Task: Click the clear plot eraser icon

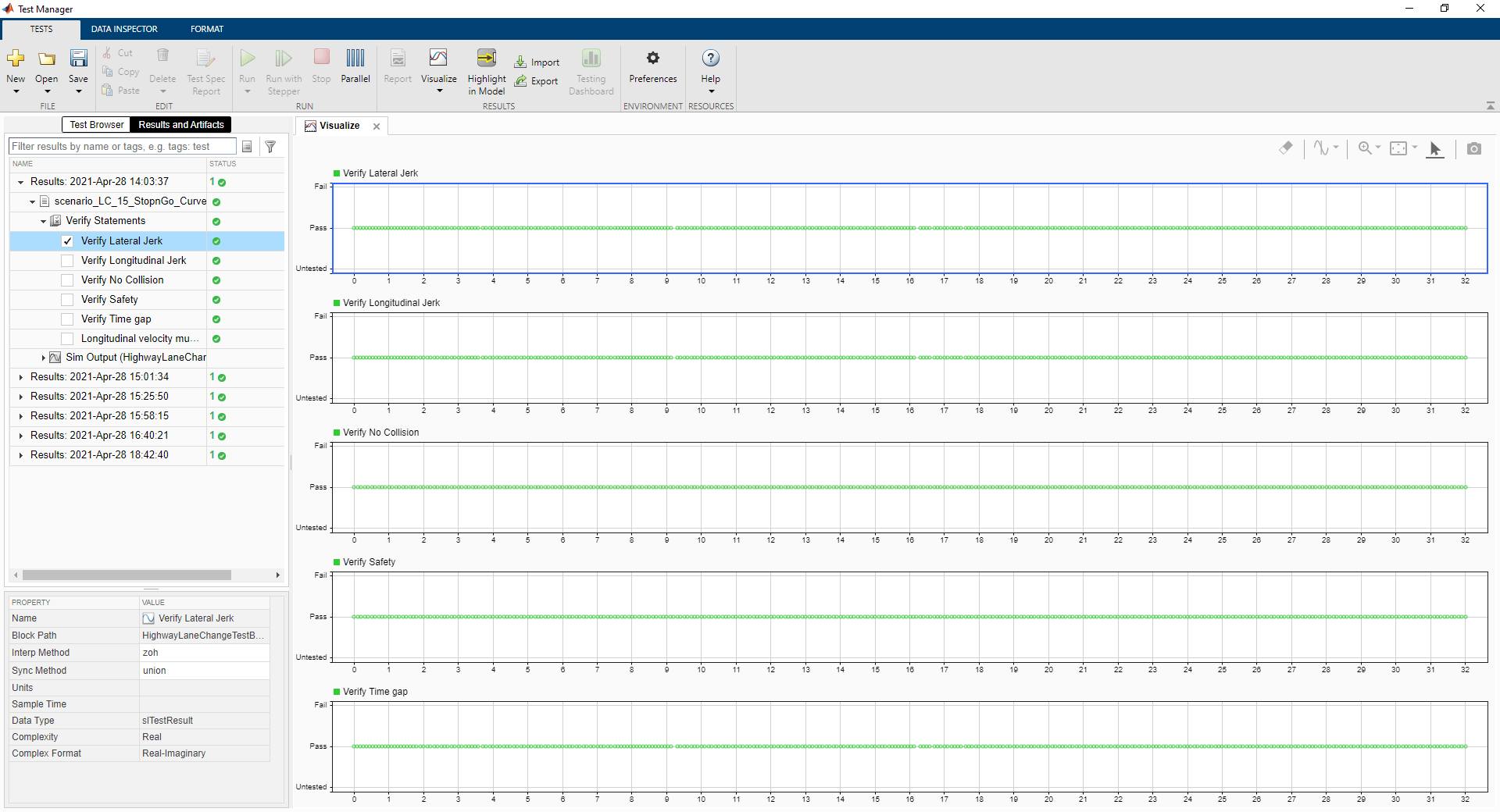Action: [x=1286, y=148]
